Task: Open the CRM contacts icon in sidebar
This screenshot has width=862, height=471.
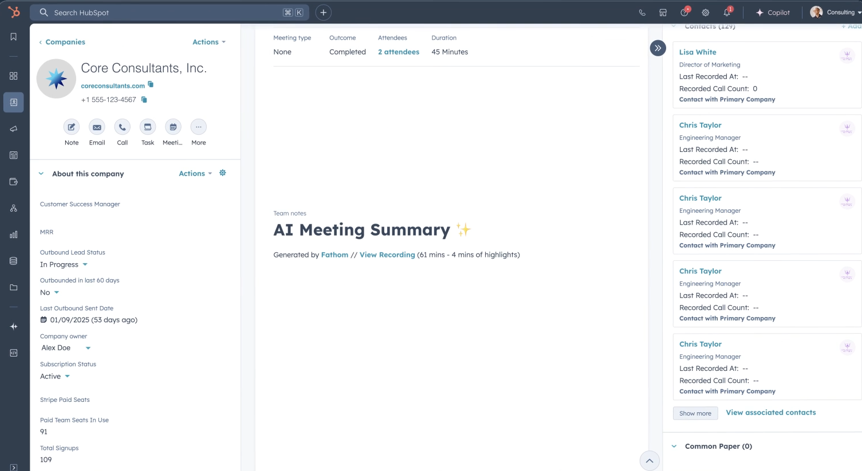Action: [14, 102]
